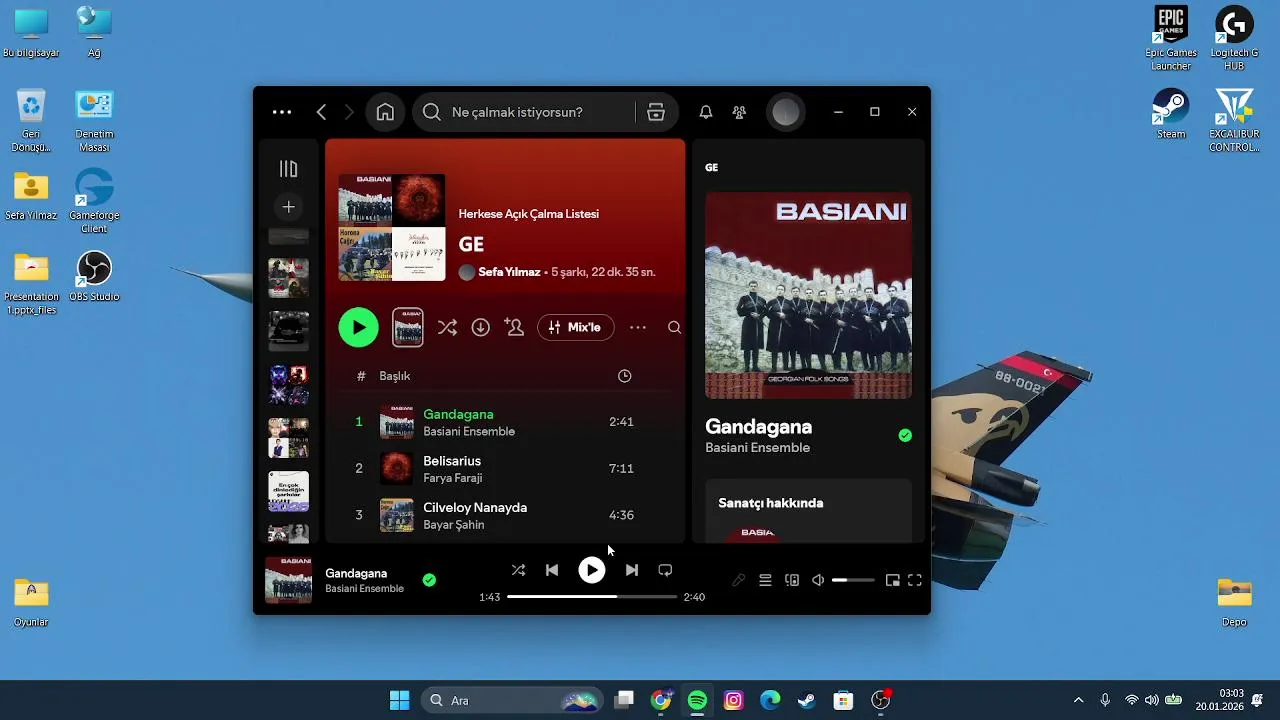Viewport: 1280px width, 720px height.
Task: Click the duration clock column header
Action: tap(625, 376)
